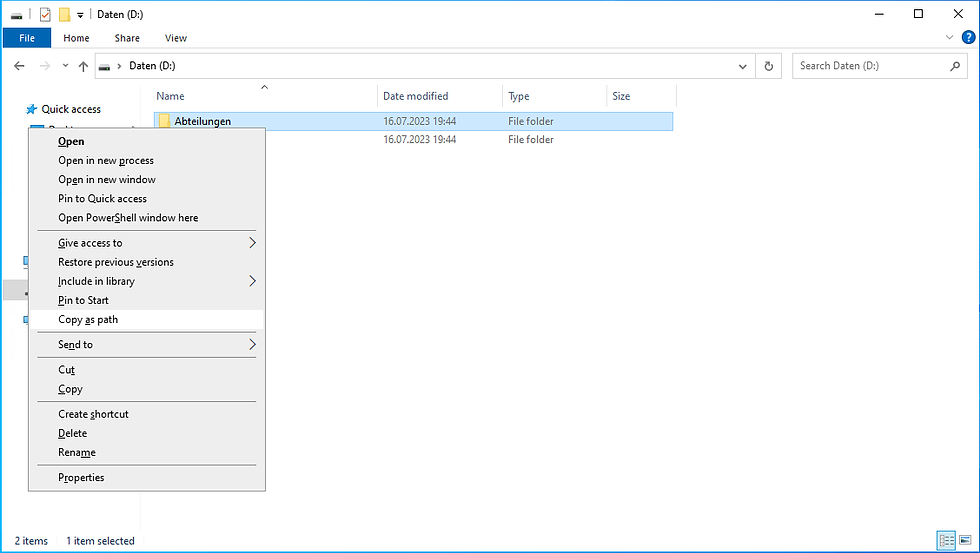Choose Delete in context menu
The width and height of the screenshot is (980, 553).
147,434
